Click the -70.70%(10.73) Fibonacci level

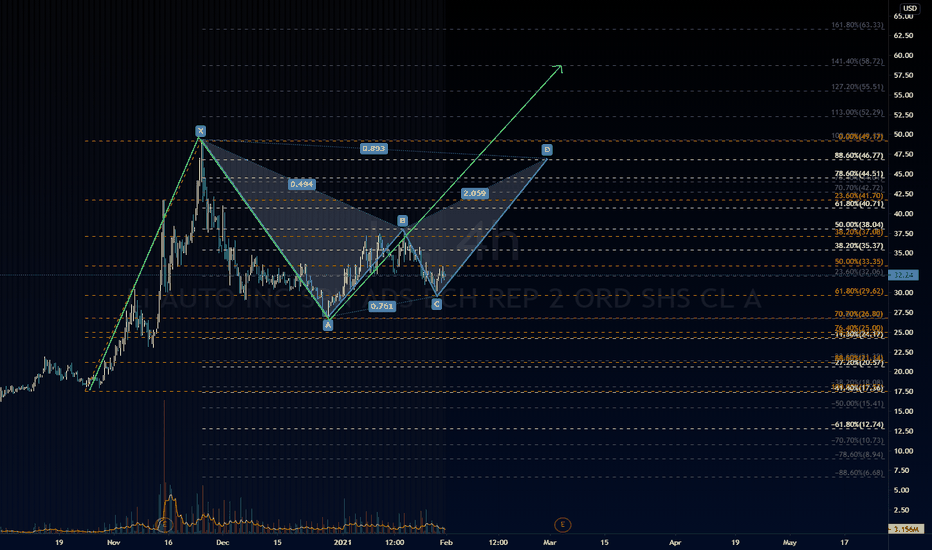(858, 441)
